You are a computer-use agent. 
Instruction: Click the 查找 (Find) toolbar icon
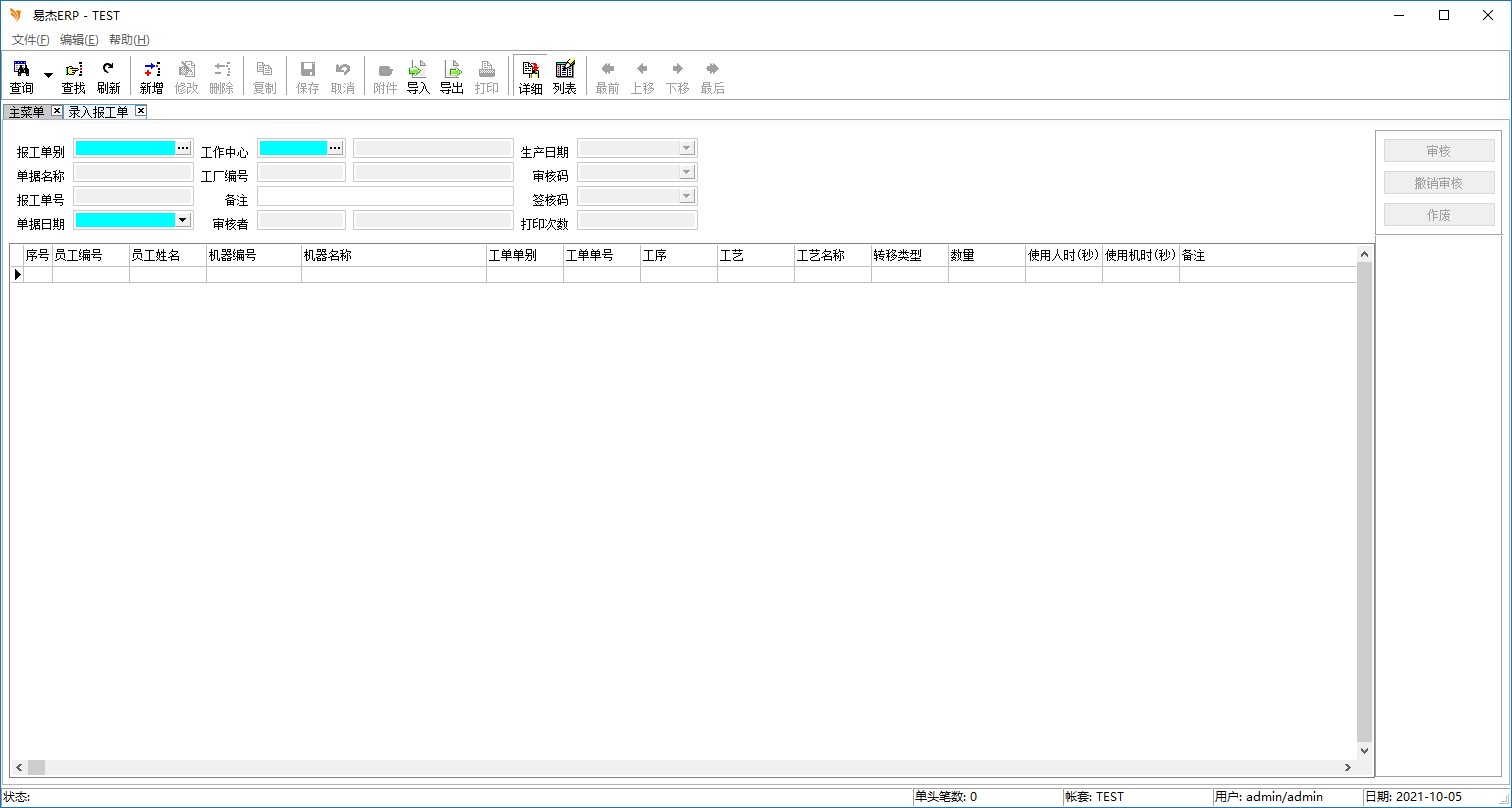click(74, 76)
